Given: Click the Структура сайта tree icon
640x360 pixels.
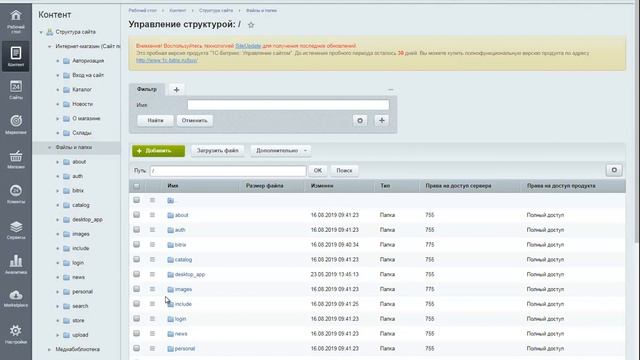Looking at the screenshot, I should click(50, 32).
